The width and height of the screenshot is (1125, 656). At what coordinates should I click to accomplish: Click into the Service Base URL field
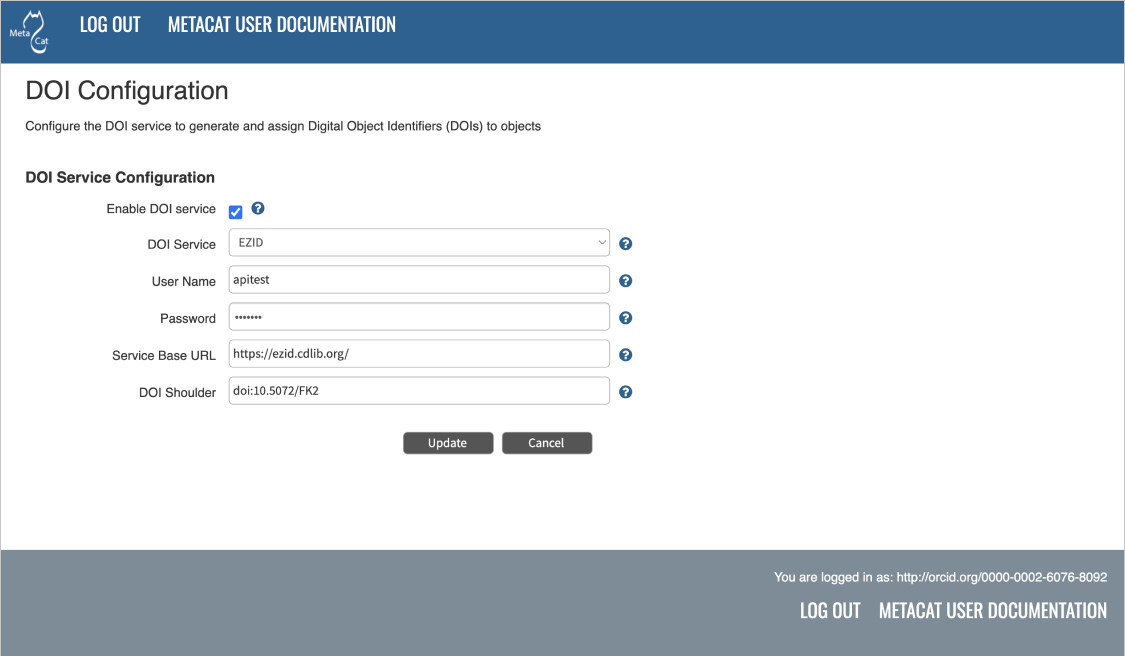419,354
